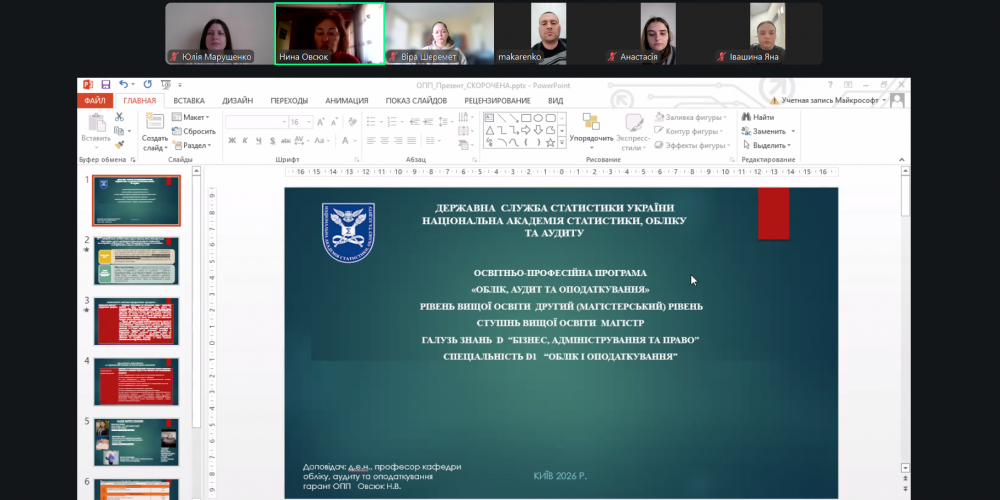
Task: Select the straight line shape in gallery
Action: coord(501,118)
